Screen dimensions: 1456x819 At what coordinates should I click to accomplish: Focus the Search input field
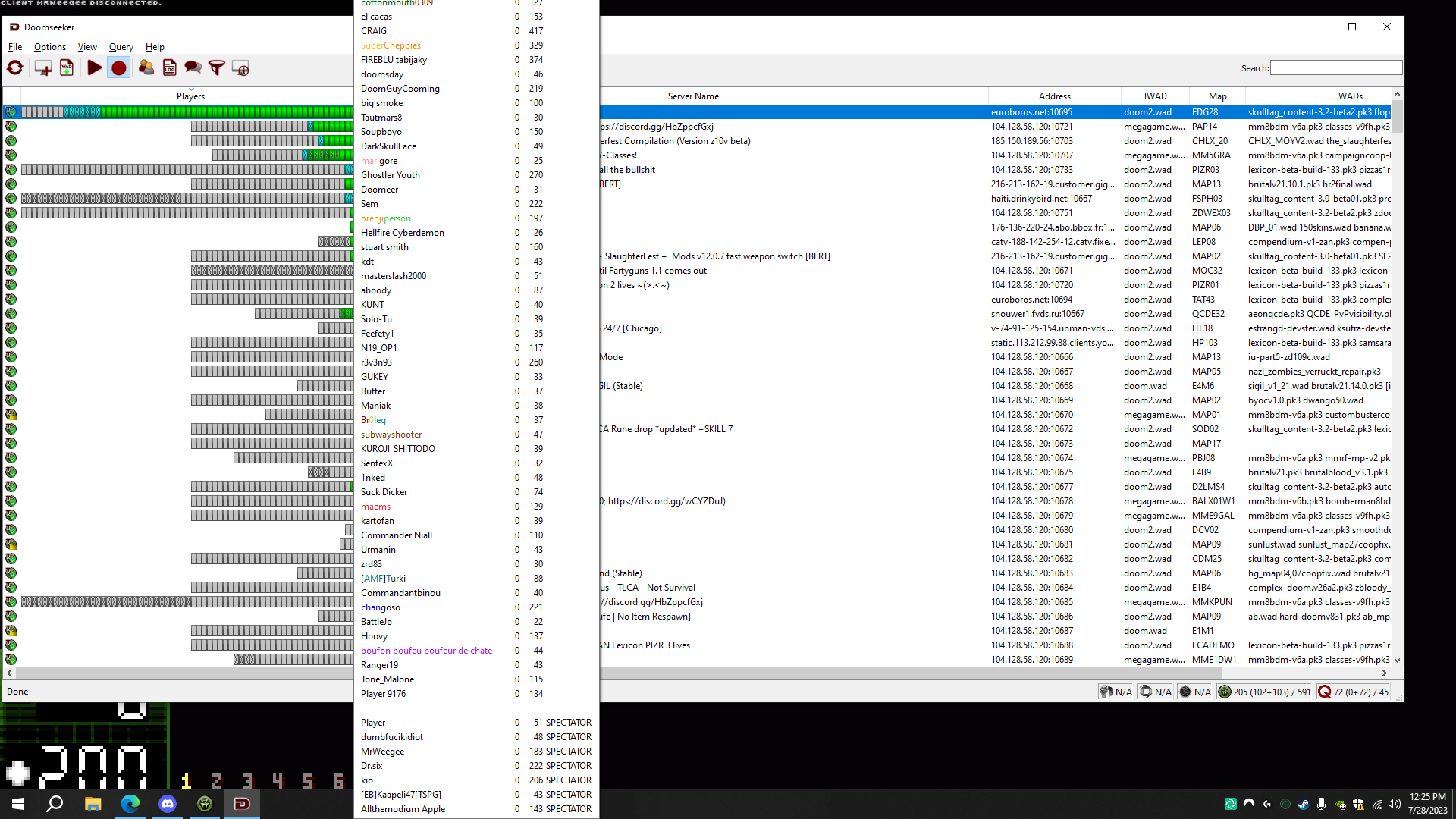tap(1336, 68)
